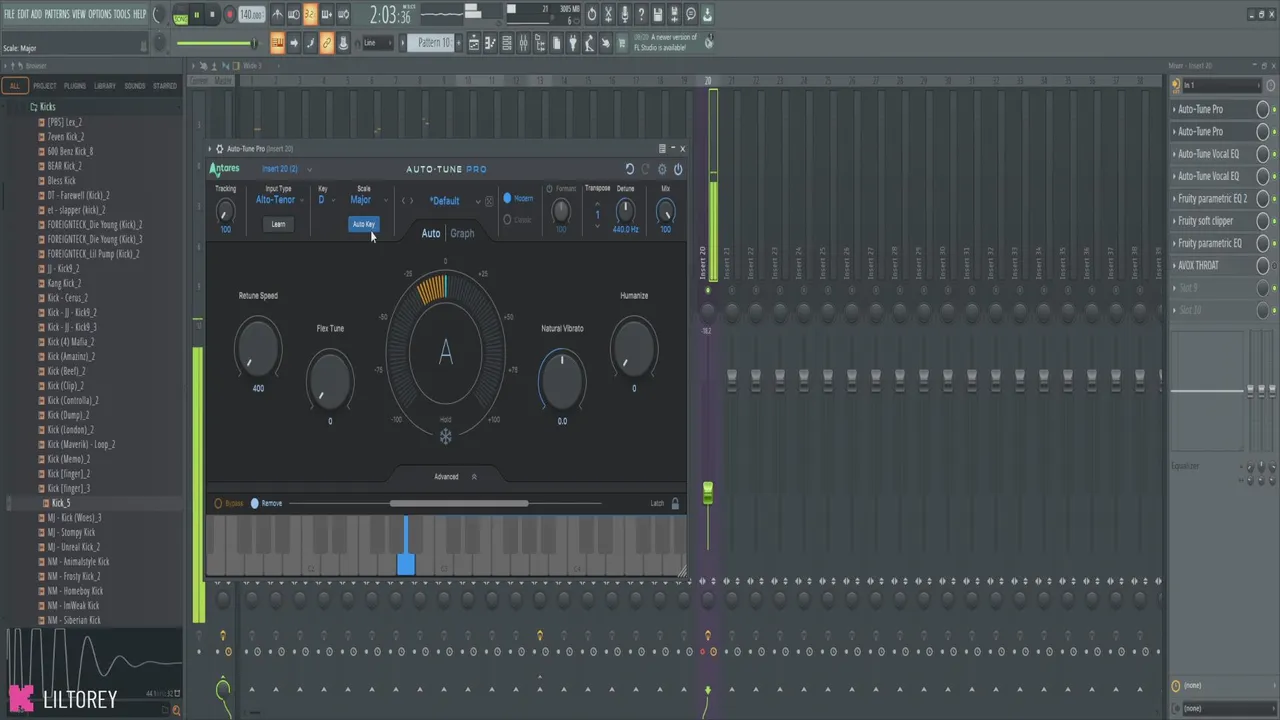This screenshot has width=1280, height=720.
Task: Select the Auto tab in Auto-Tune
Action: 430,233
